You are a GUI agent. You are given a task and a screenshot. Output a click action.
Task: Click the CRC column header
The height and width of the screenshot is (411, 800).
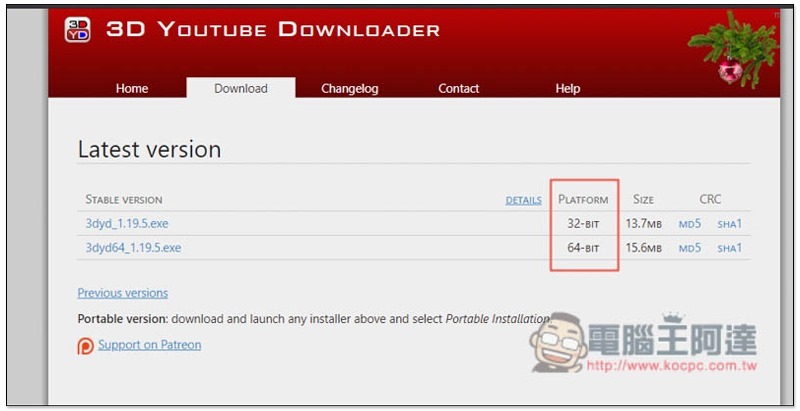pyautogui.click(x=710, y=199)
